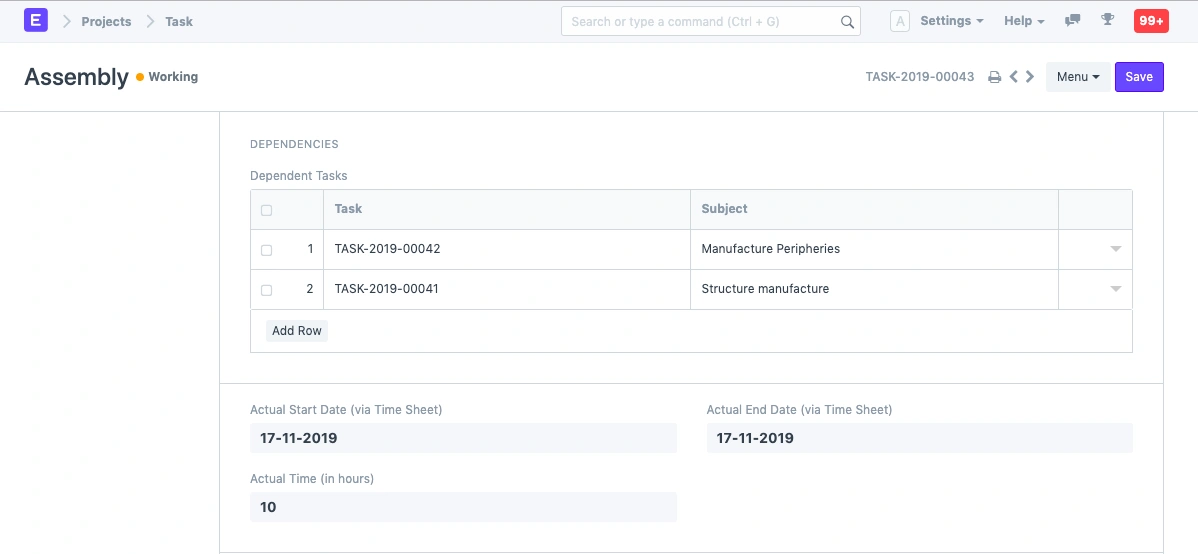Screen dimensions: 1198x554
Task: Open the Help menu
Action: click(x=1023, y=21)
